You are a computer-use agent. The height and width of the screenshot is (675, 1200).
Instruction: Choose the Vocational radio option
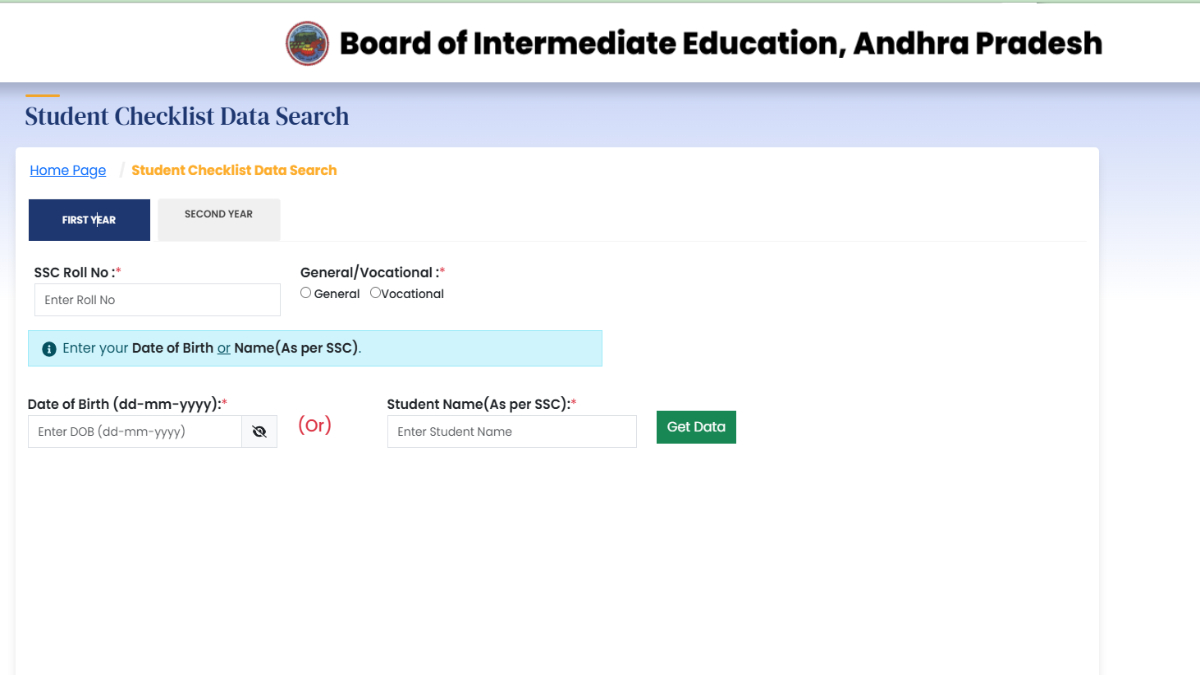(x=376, y=293)
